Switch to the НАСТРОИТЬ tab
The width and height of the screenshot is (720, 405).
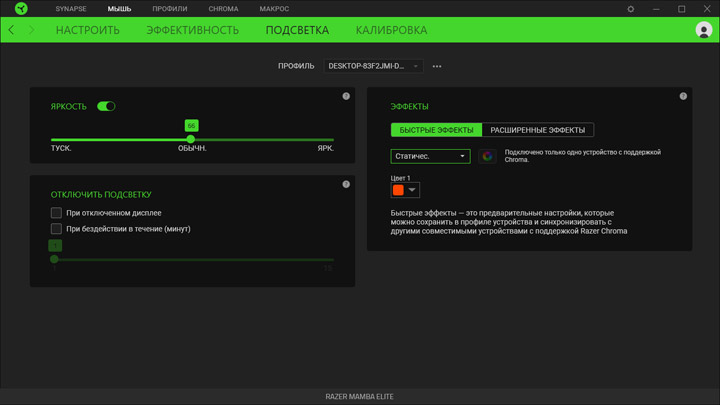[x=88, y=30]
